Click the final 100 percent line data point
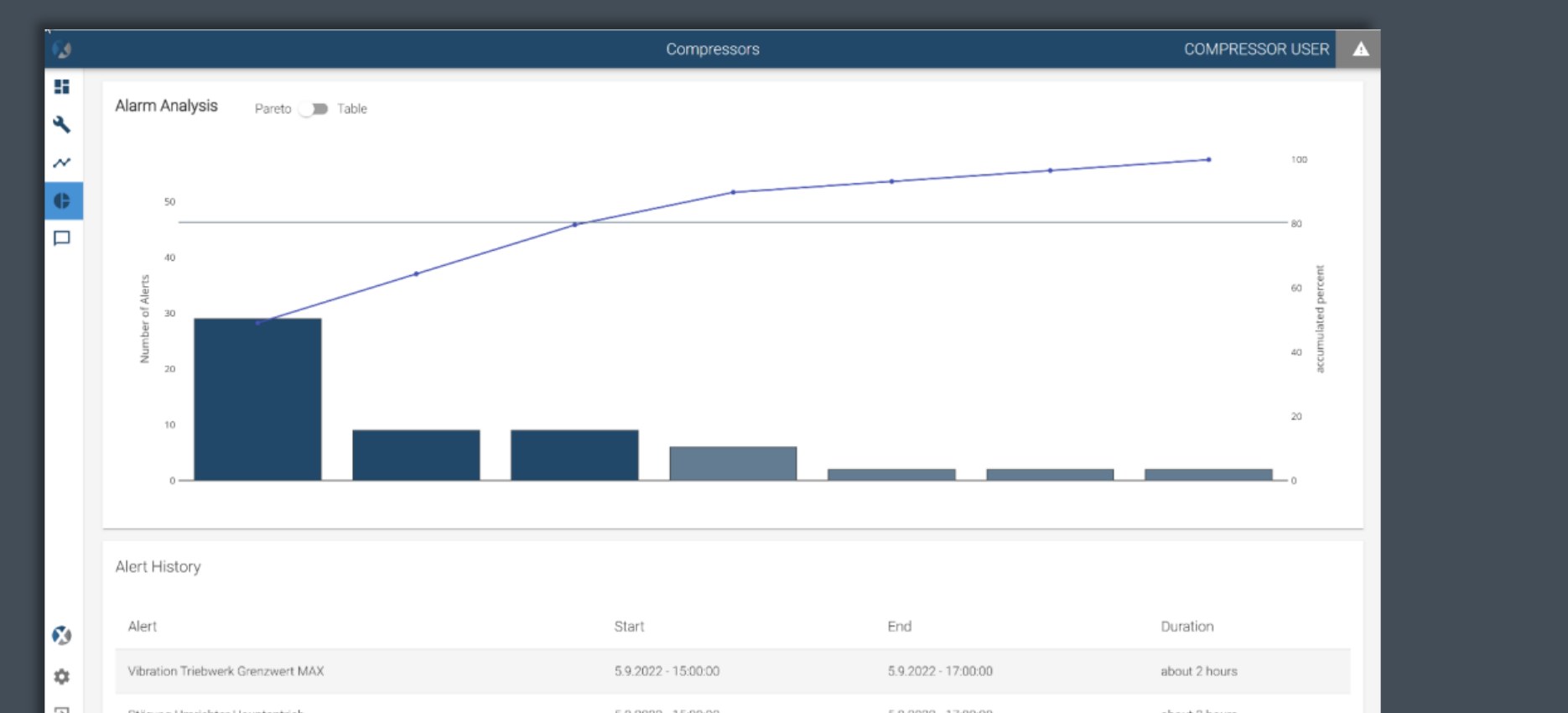This screenshot has width=1568, height=713. coord(1208,159)
